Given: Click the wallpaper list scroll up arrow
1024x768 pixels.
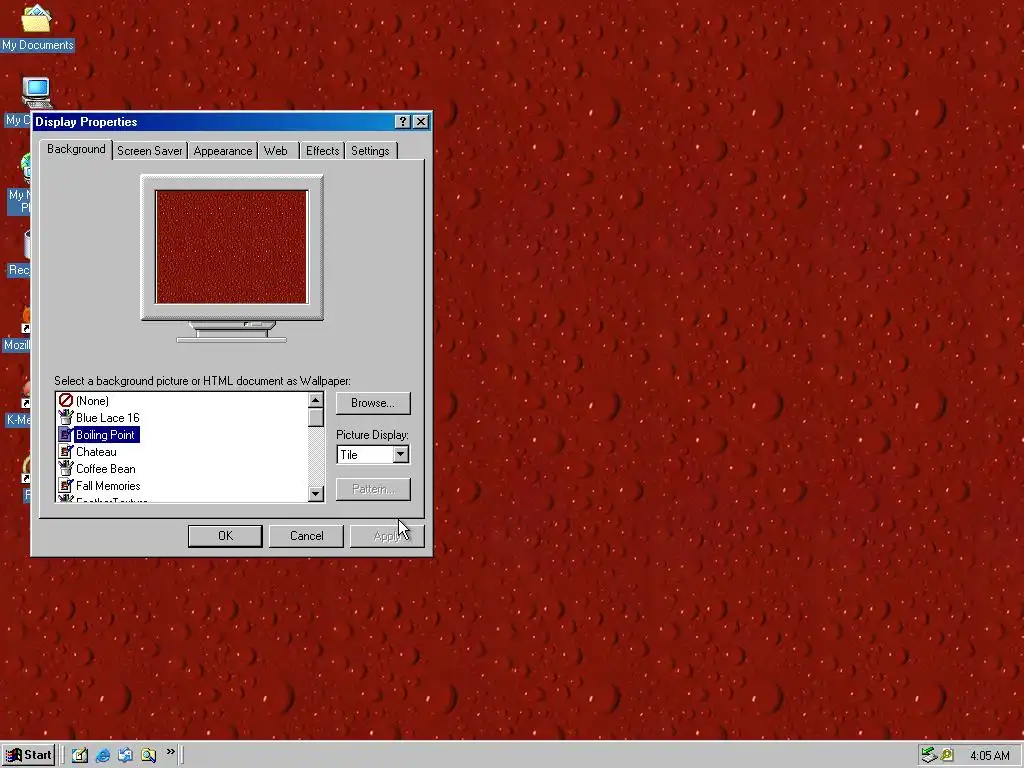Looking at the screenshot, I should coord(316,400).
